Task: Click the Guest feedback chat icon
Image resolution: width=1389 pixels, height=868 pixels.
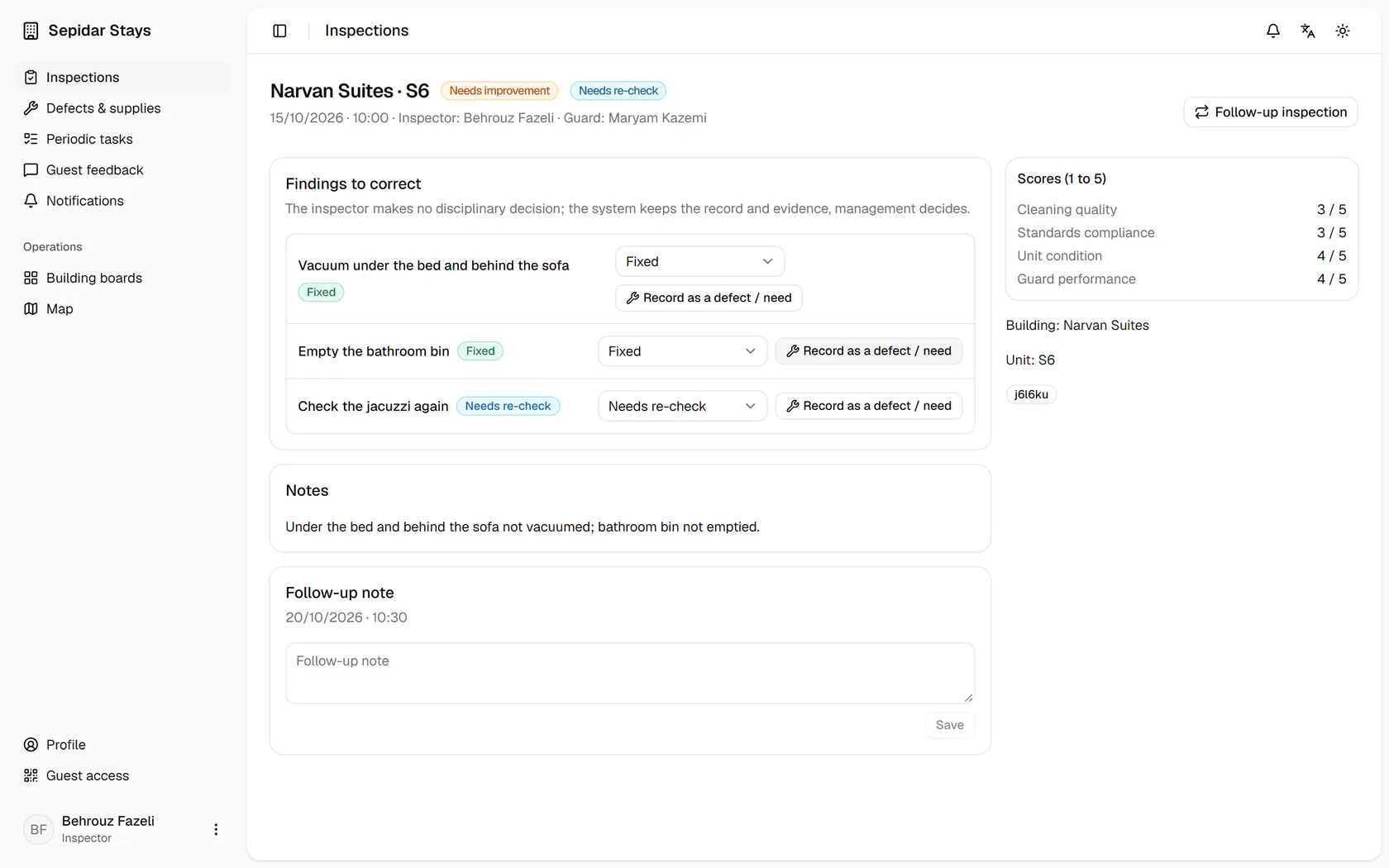Action: tap(31, 169)
